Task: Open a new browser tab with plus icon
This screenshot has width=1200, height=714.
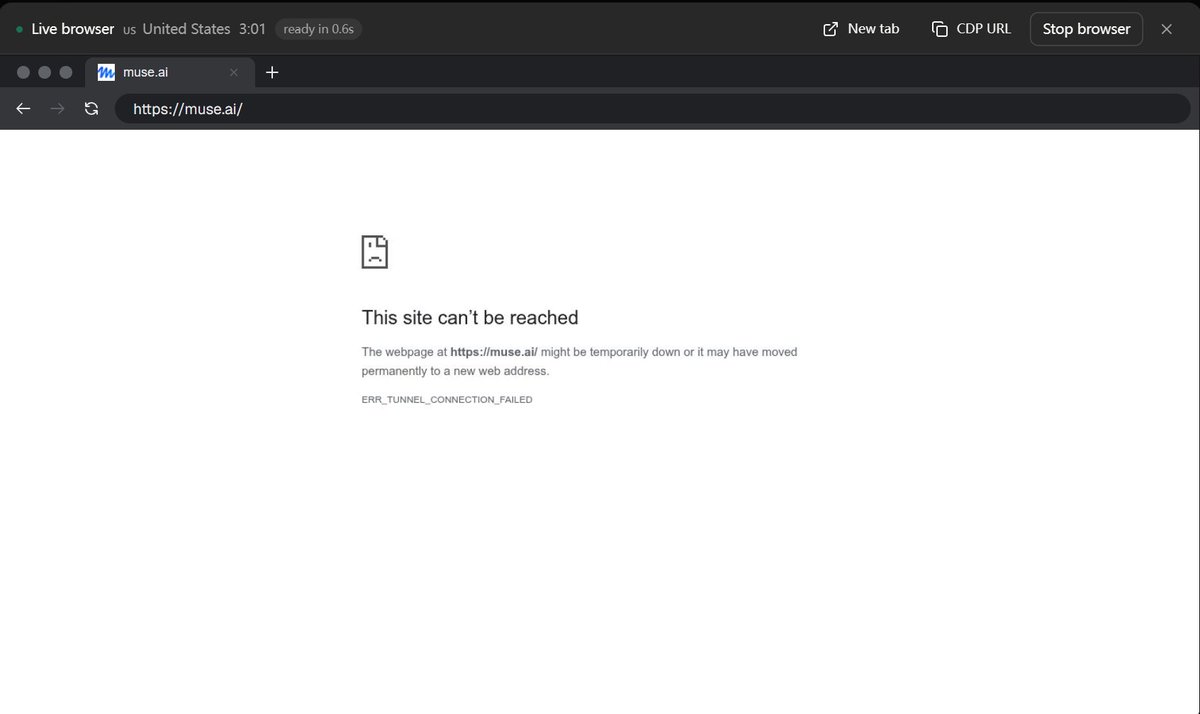Action: click(x=272, y=72)
